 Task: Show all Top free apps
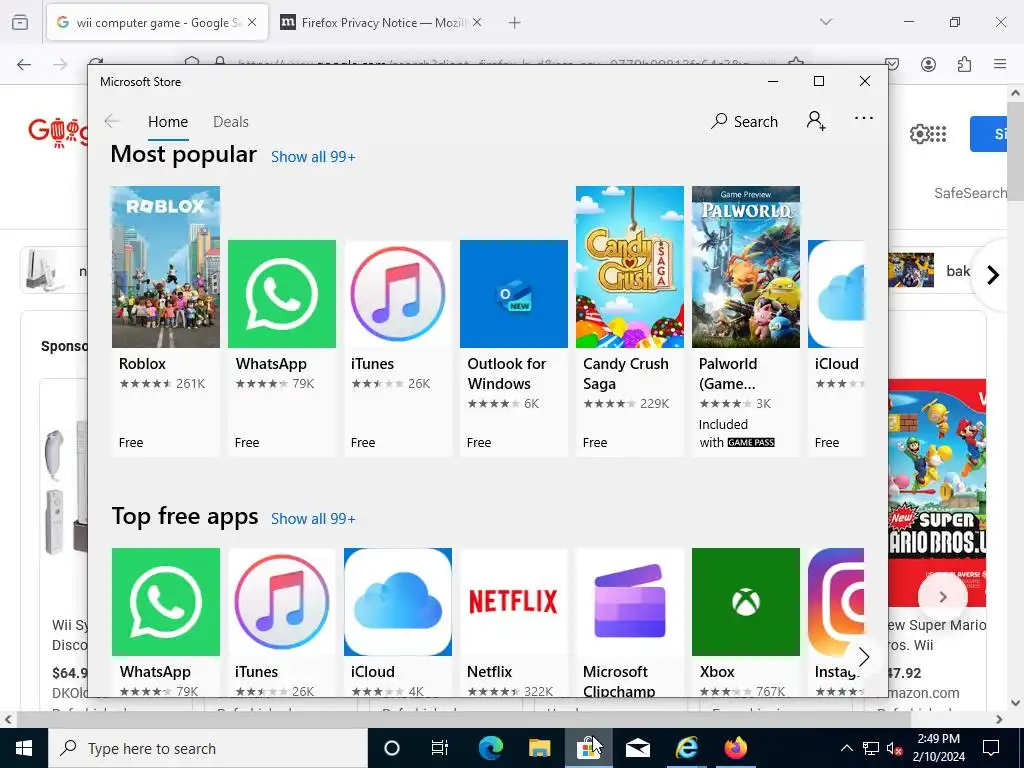click(313, 519)
